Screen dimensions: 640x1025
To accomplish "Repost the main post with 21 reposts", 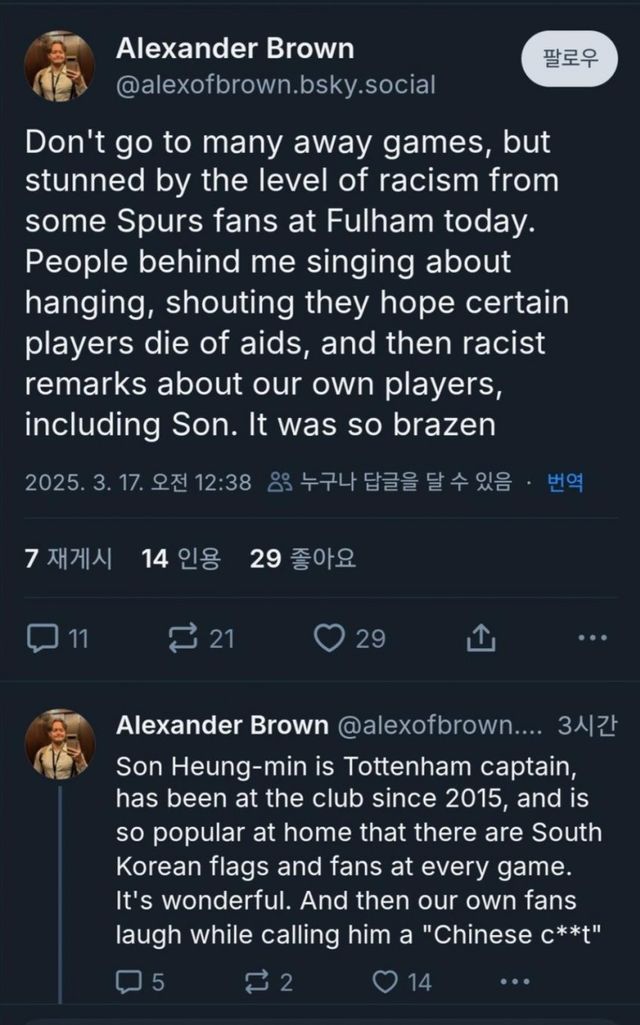I will coord(186,637).
